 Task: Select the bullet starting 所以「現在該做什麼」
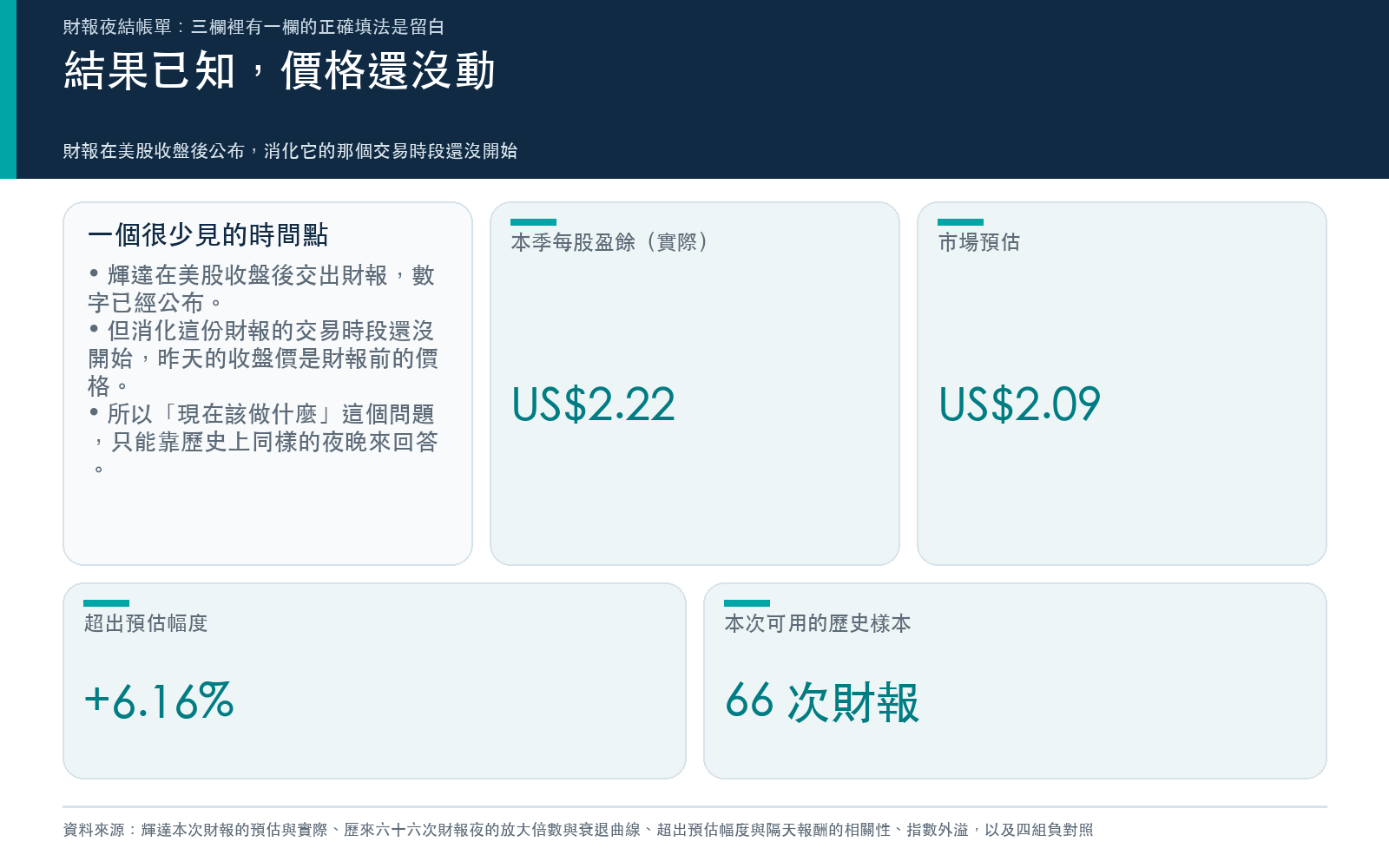click(x=263, y=442)
